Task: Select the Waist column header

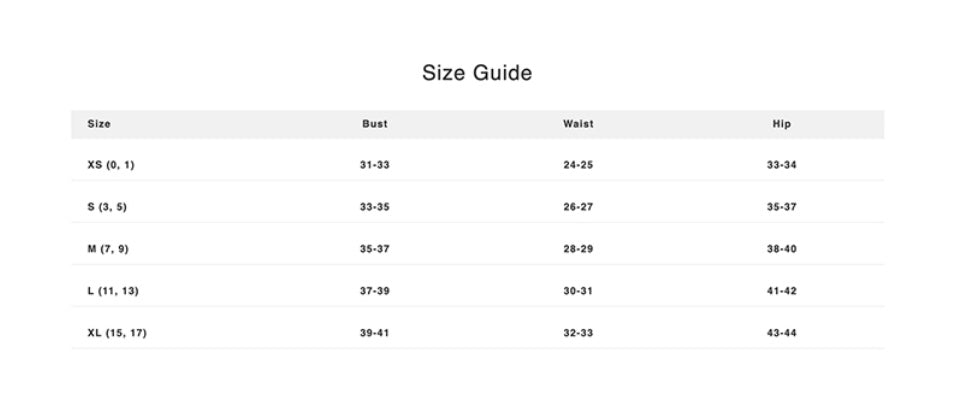Action: (x=578, y=124)
